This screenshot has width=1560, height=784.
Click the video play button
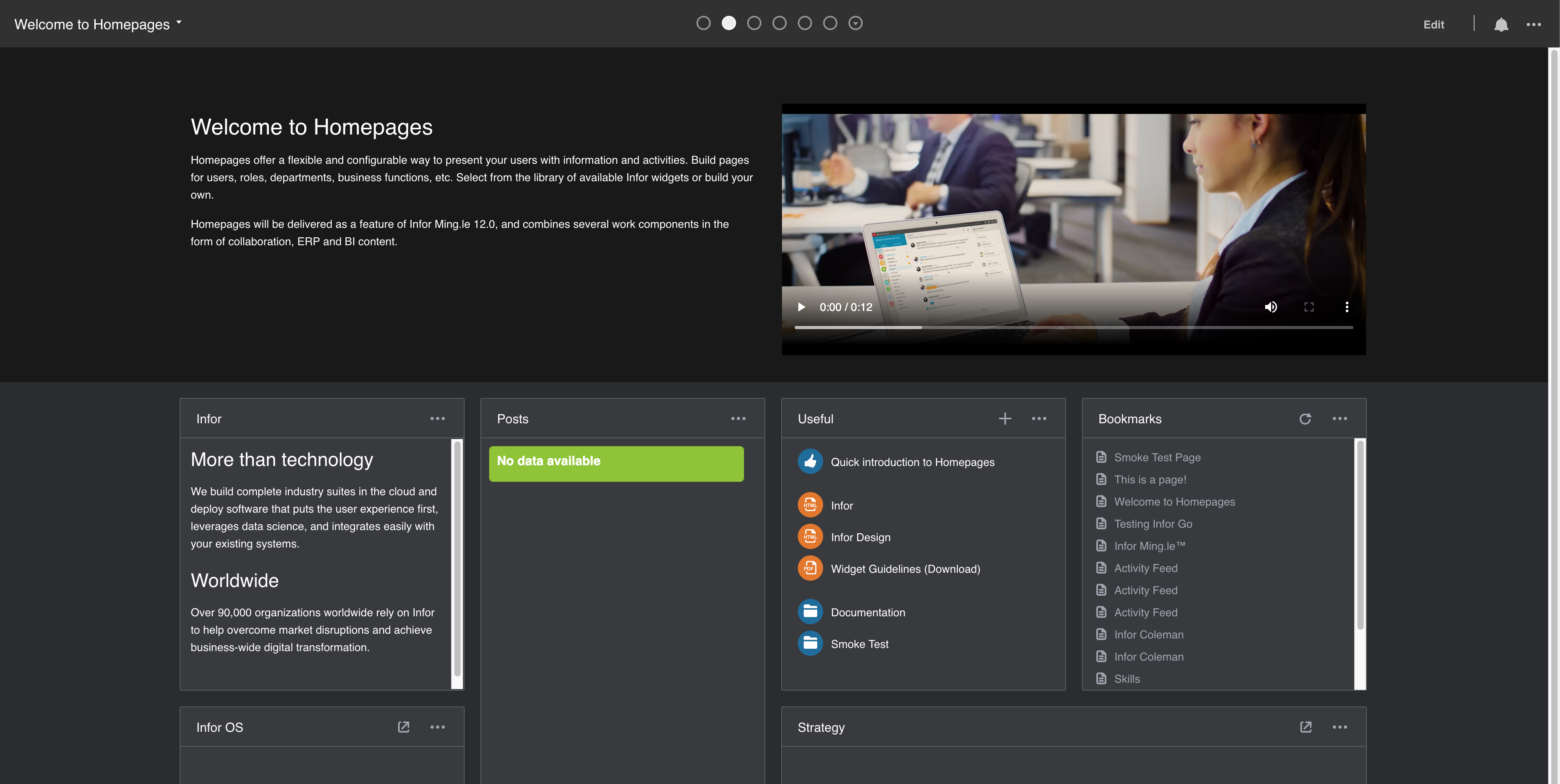click(801, 306)
